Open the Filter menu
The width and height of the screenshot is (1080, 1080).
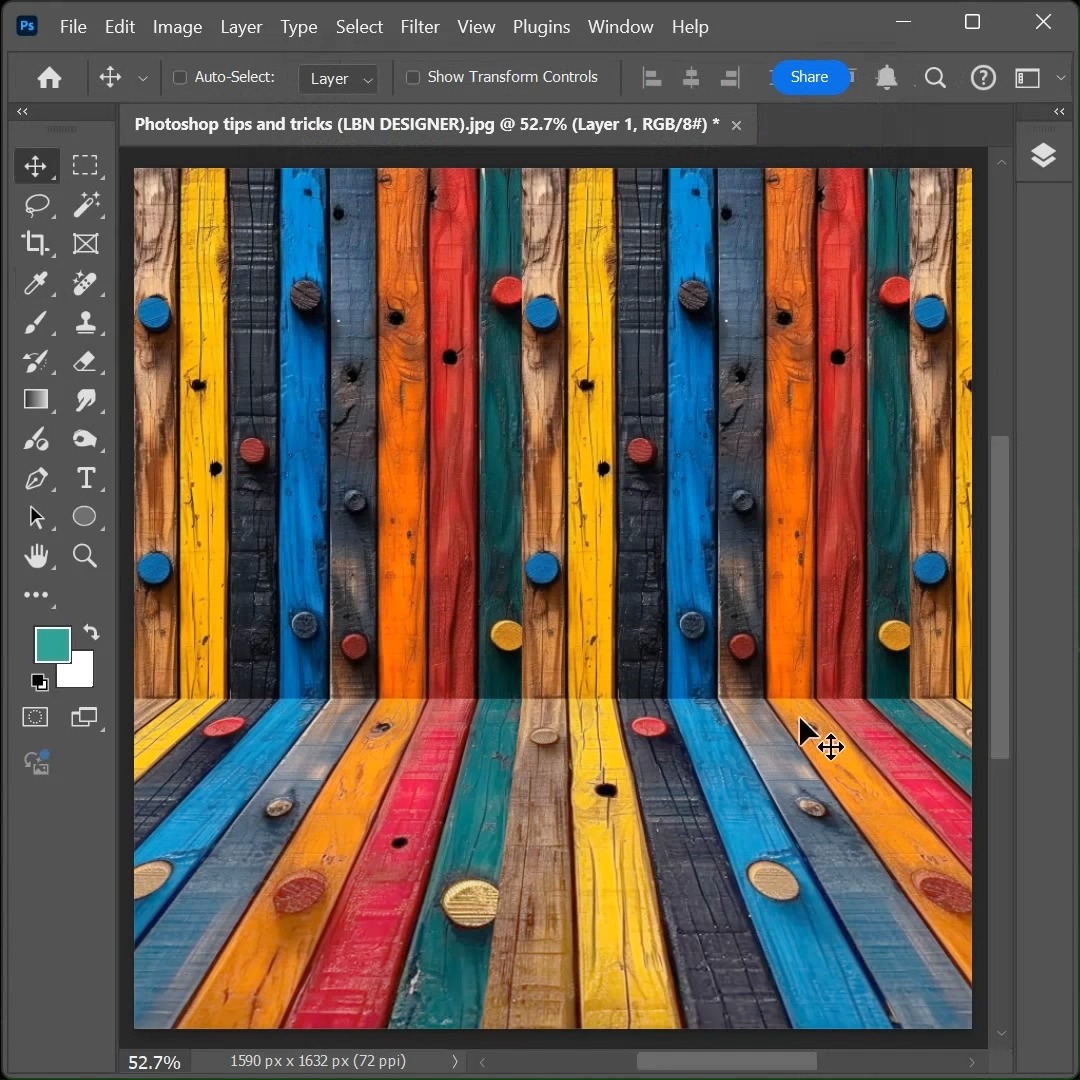tap(419, 27)
